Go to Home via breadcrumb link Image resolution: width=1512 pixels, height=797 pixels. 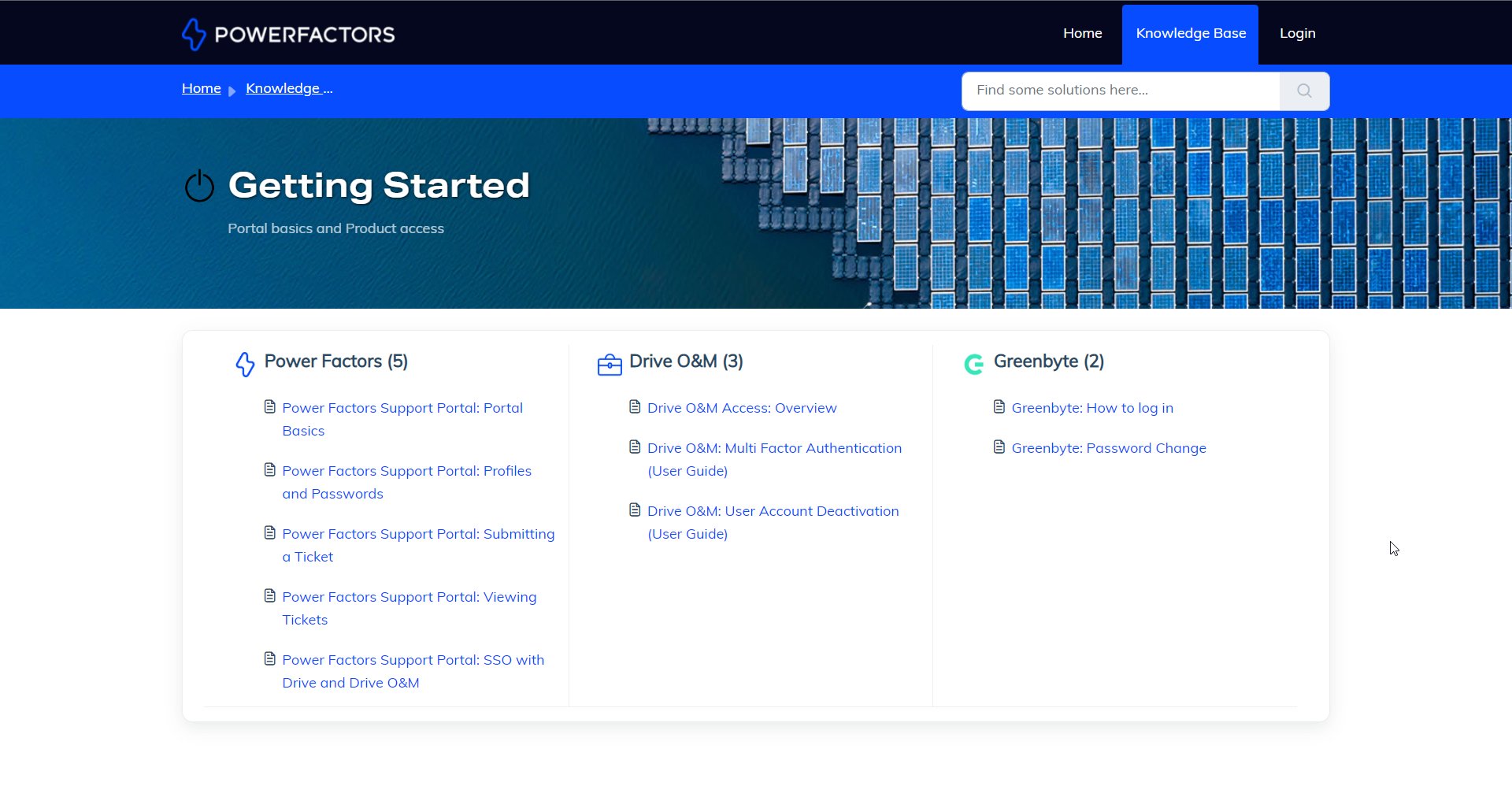(x=202, y=88)
